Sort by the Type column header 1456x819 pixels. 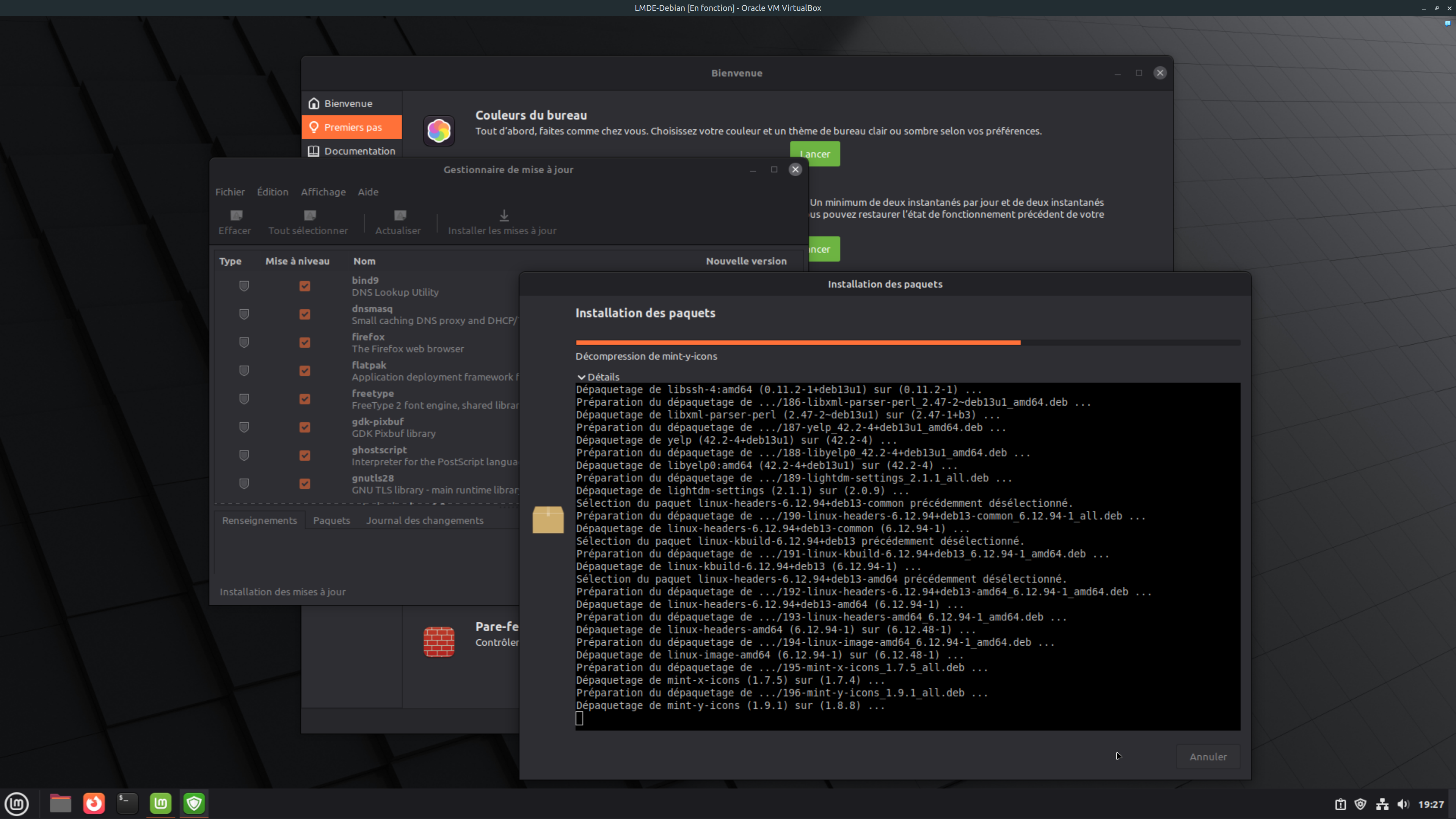click(x=230, y=261)
